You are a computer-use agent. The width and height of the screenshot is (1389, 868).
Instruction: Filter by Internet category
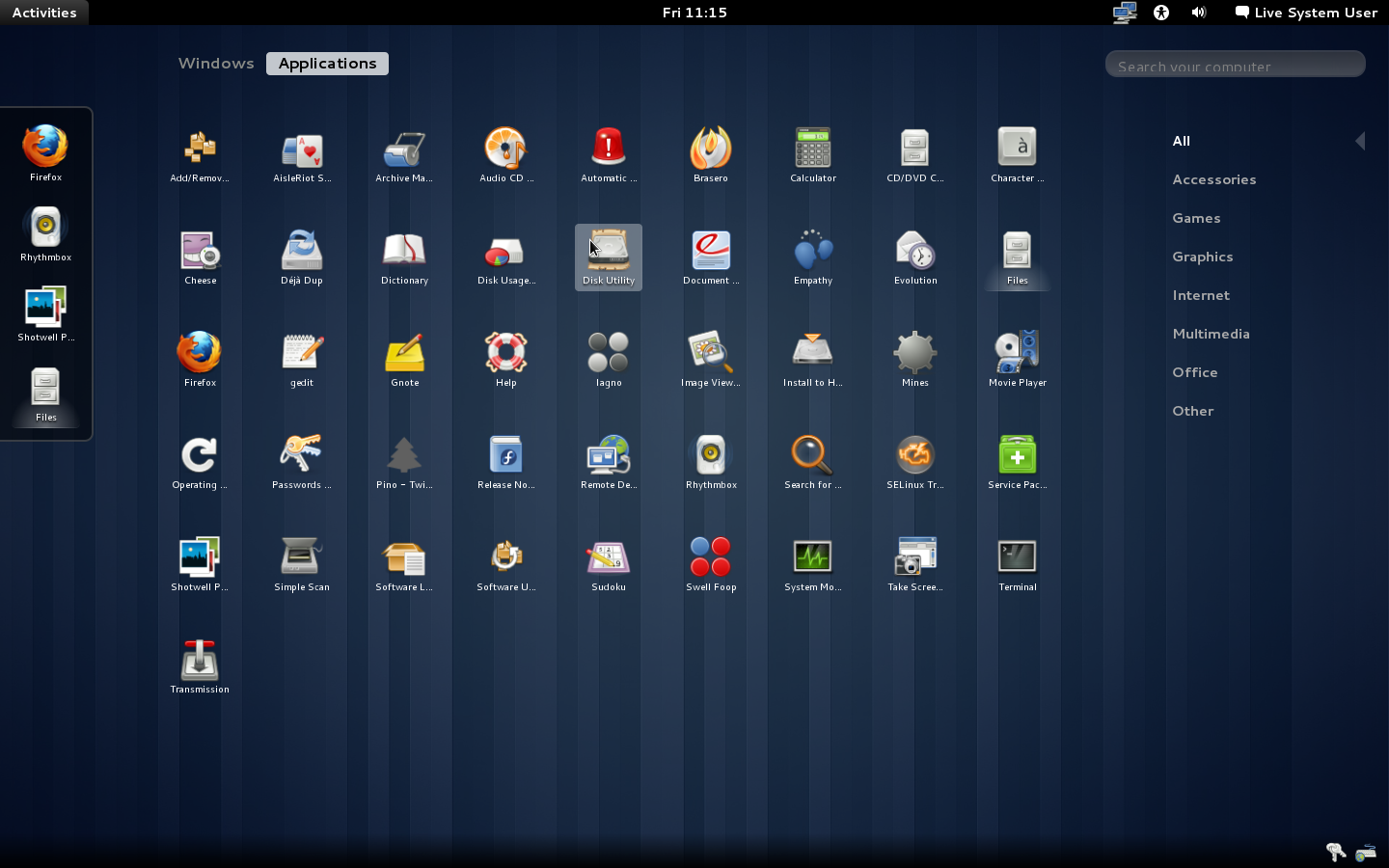click(1201, 295)
